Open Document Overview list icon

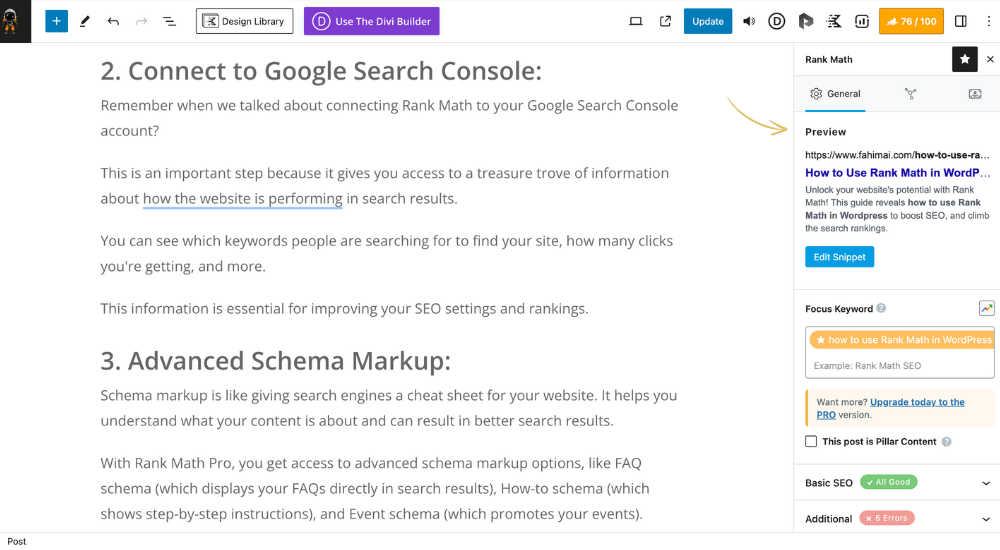(x=169, y=21)
